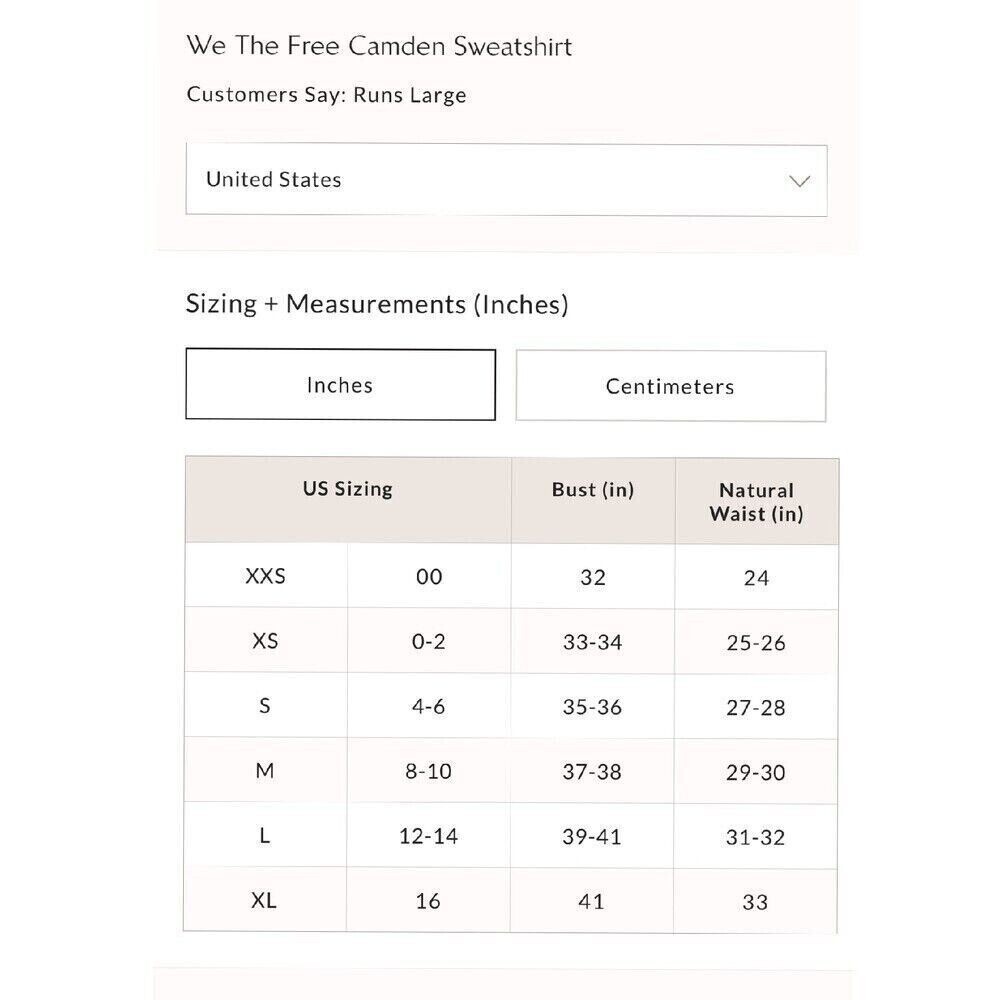The height and width of the screenshot is (1000, 1000).
Task: Click the 37-38 bust measurement cell
Action: [592, 772]
